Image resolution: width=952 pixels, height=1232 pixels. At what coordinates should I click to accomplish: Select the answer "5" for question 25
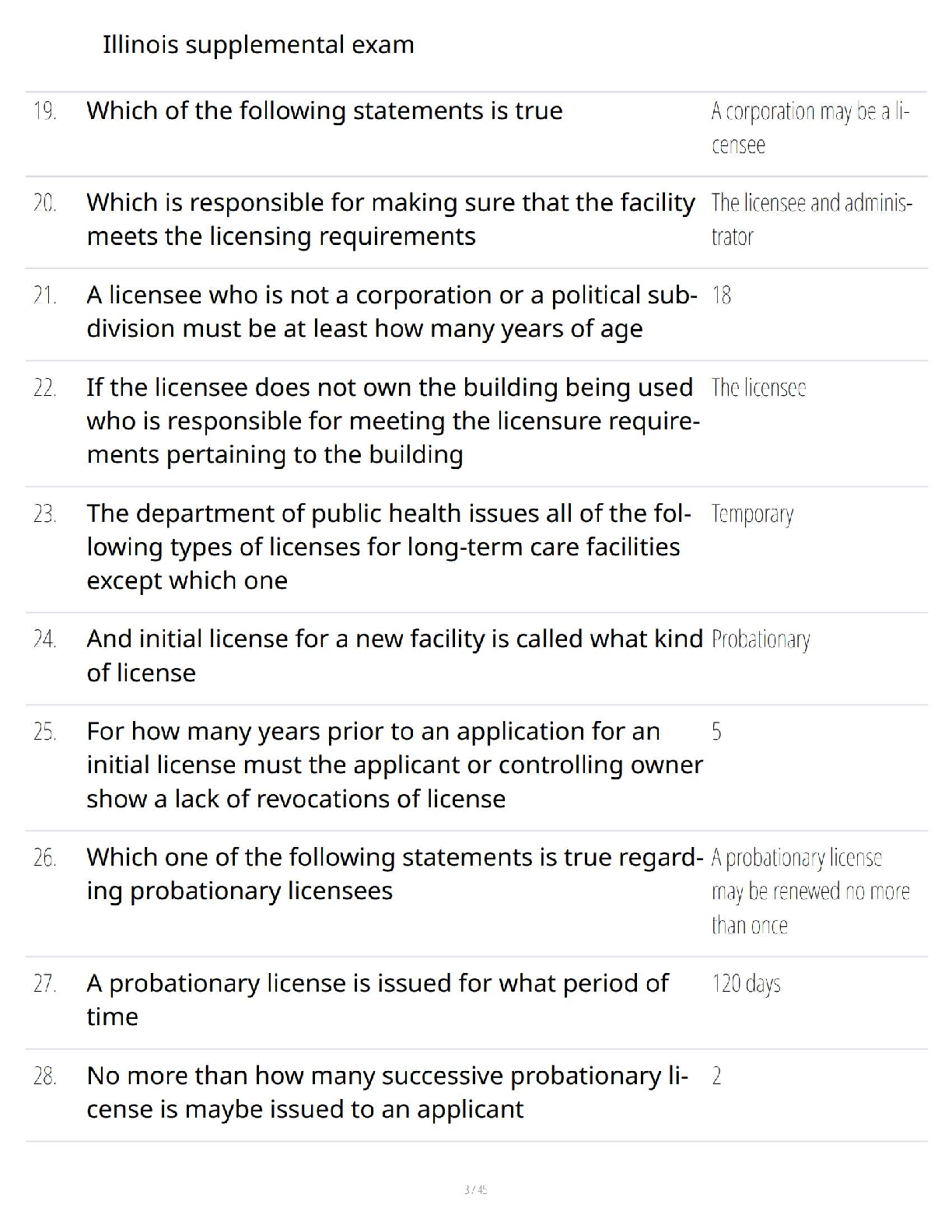tap(716, 732)
